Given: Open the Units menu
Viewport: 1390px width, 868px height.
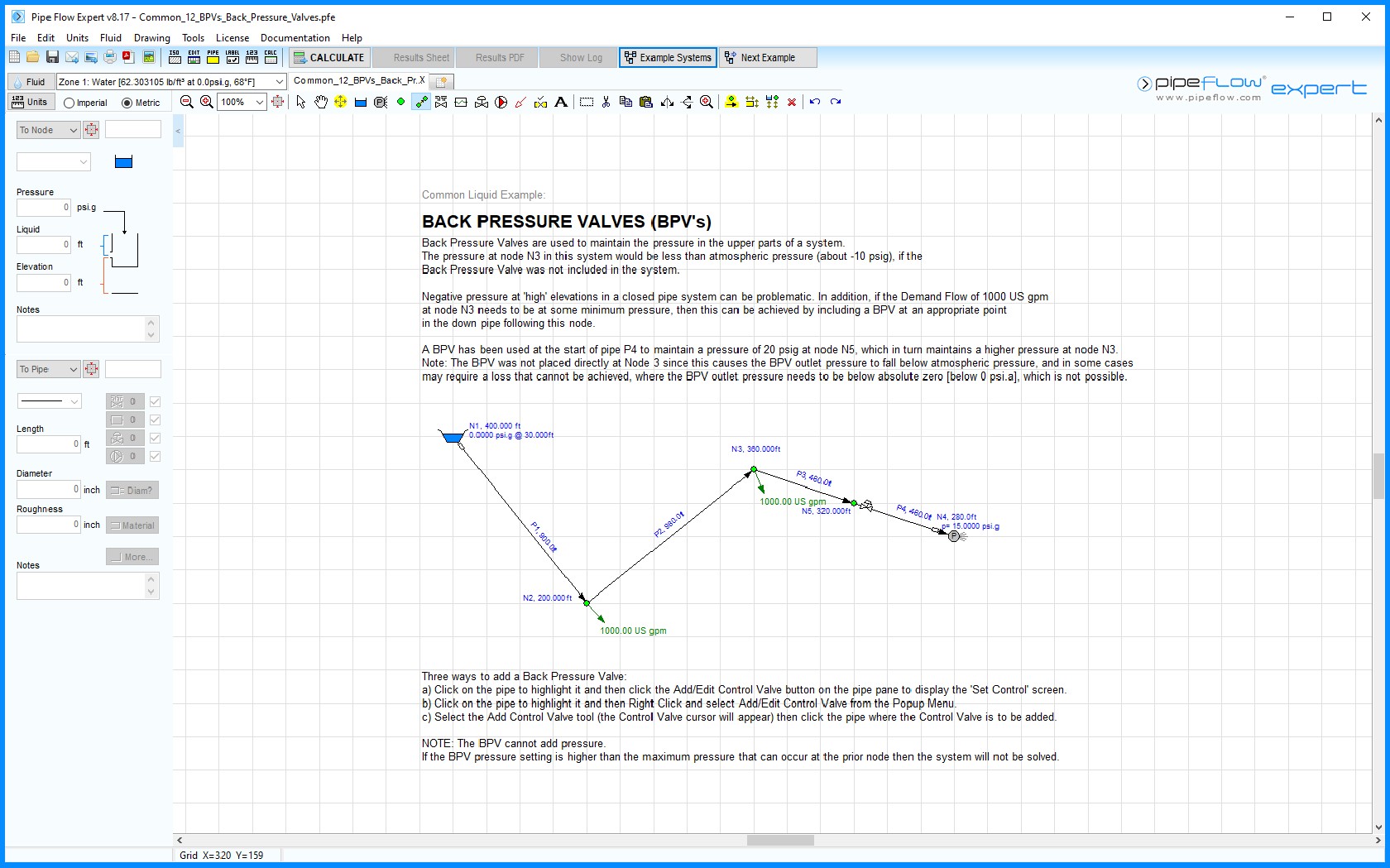Looking at the screenshot, I should coord(77,37).
